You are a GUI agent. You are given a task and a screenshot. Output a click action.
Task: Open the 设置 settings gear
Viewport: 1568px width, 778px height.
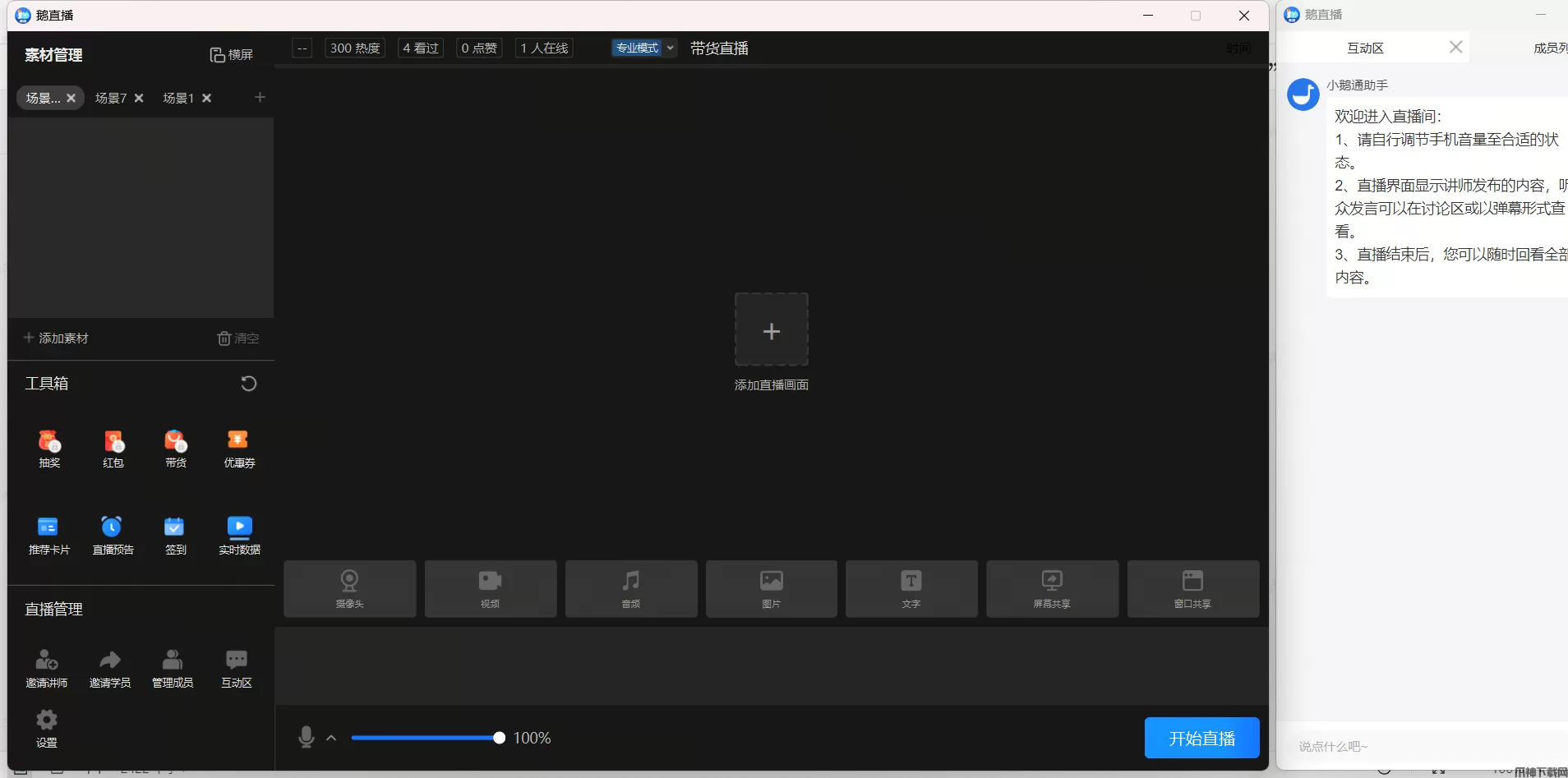coord(47,728)
